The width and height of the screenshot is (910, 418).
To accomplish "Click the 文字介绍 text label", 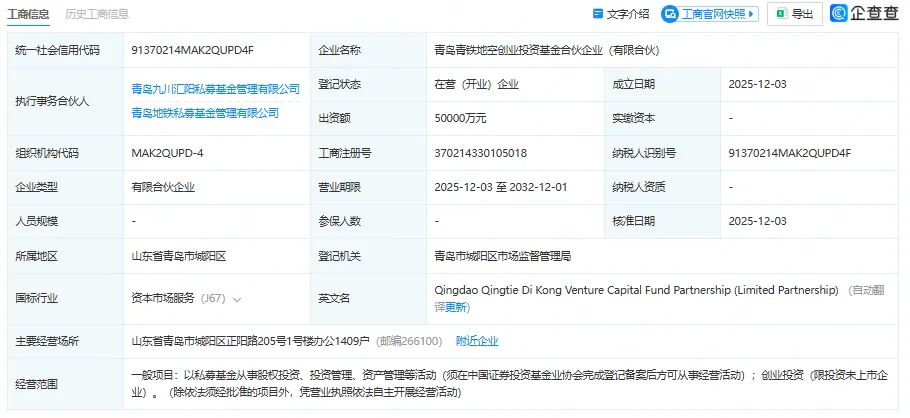I will coord(628,14).
